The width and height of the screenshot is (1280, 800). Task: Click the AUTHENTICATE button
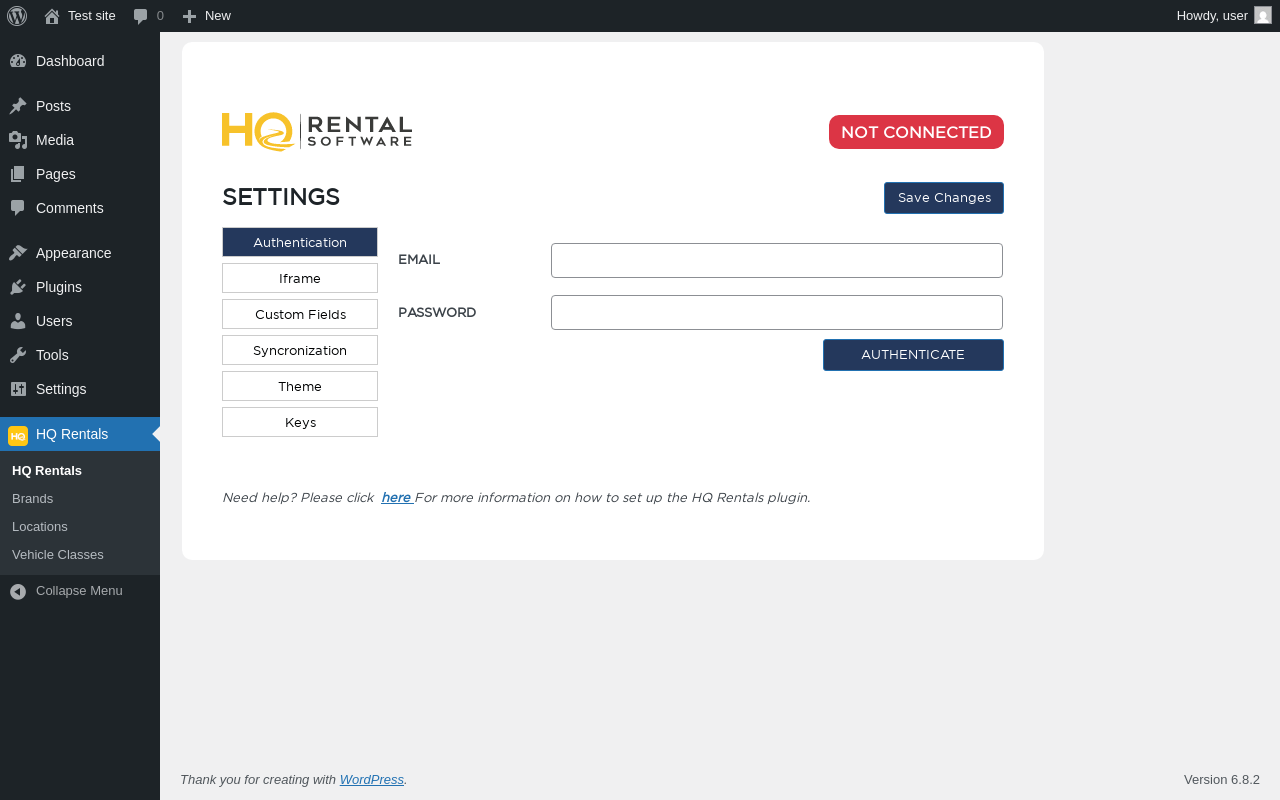(913, 355)
